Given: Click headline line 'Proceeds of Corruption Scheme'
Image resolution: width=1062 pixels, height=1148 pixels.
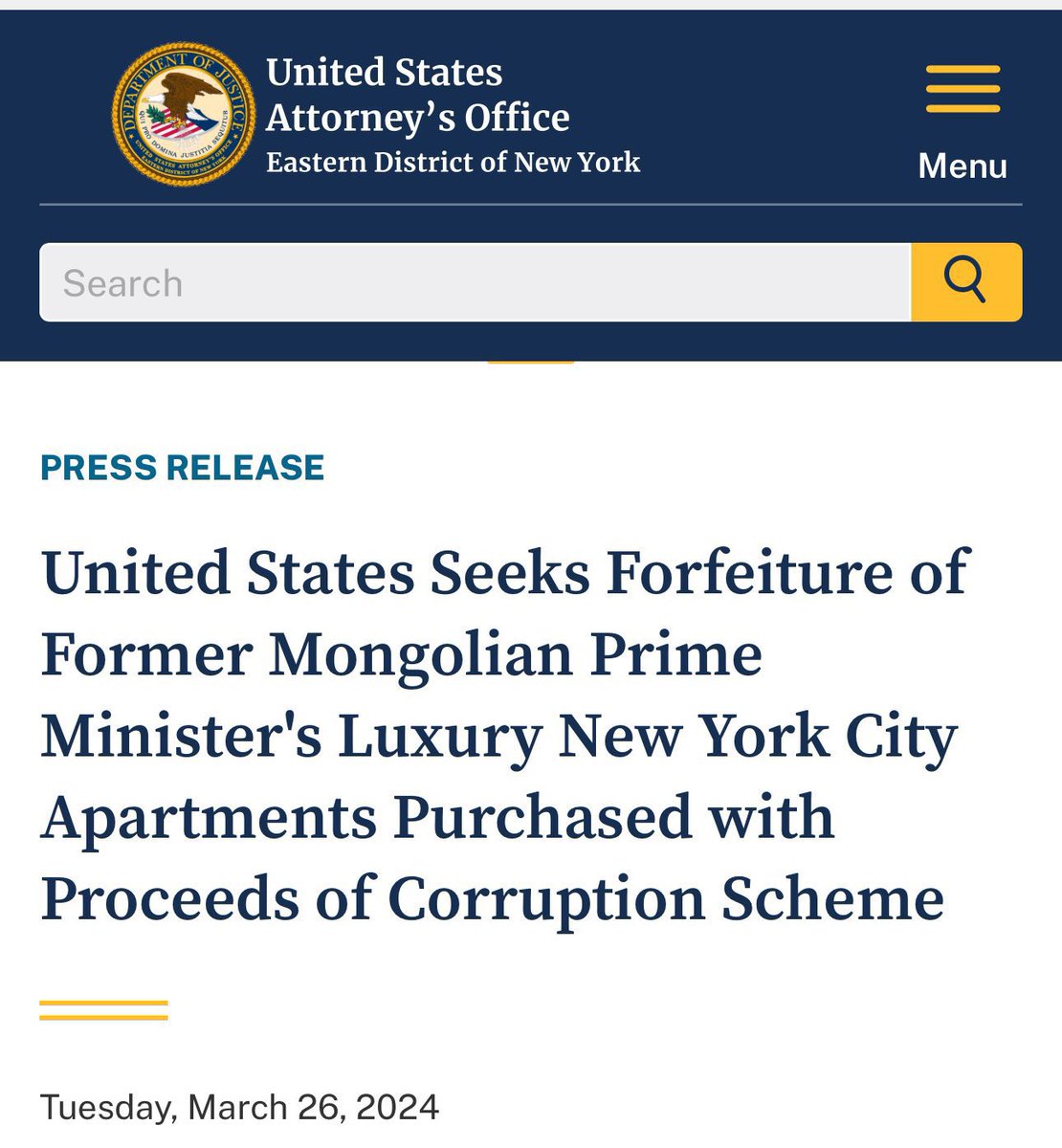Looking at the screenshot, I should click(493, 901).
